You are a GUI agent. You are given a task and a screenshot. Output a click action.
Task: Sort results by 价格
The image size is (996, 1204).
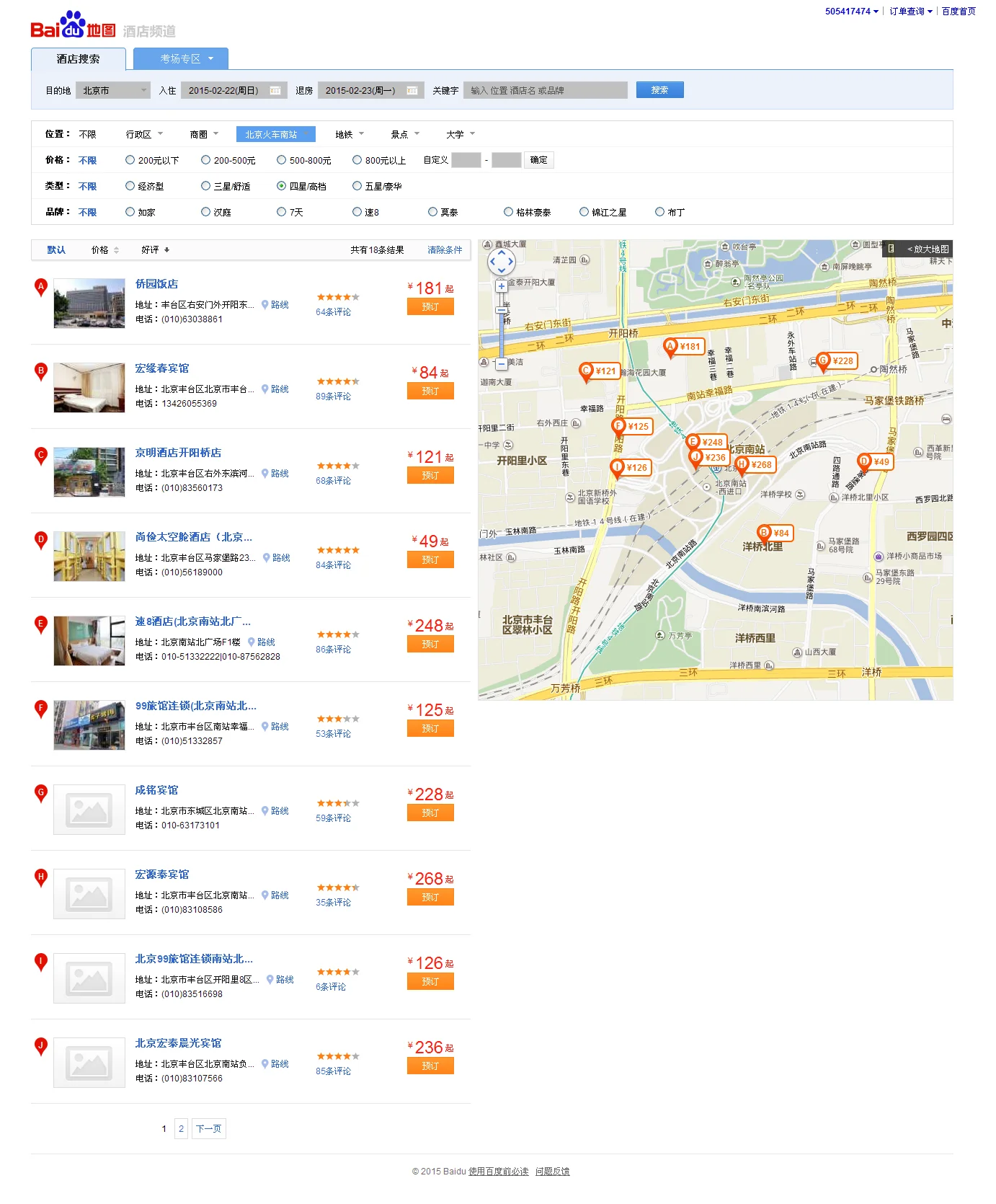[x=105, y=250]
